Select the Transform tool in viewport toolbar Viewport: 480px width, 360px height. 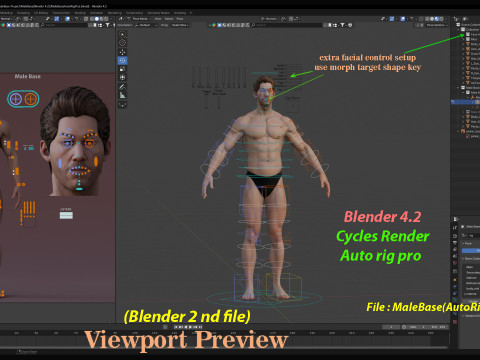click(123, 77)
